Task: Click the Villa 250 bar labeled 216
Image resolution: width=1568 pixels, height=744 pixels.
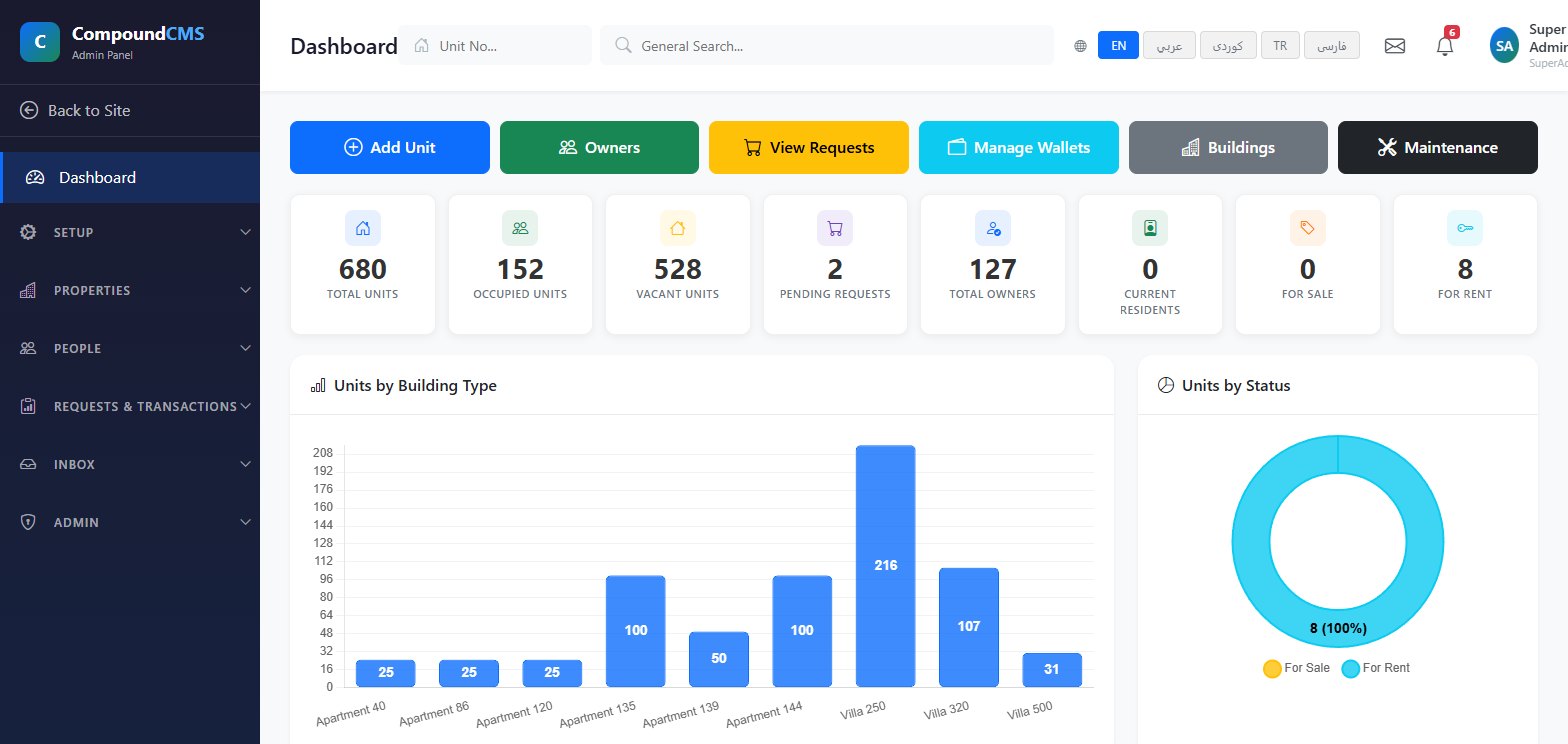Action: pyautogui.click(x=885, y=566)
